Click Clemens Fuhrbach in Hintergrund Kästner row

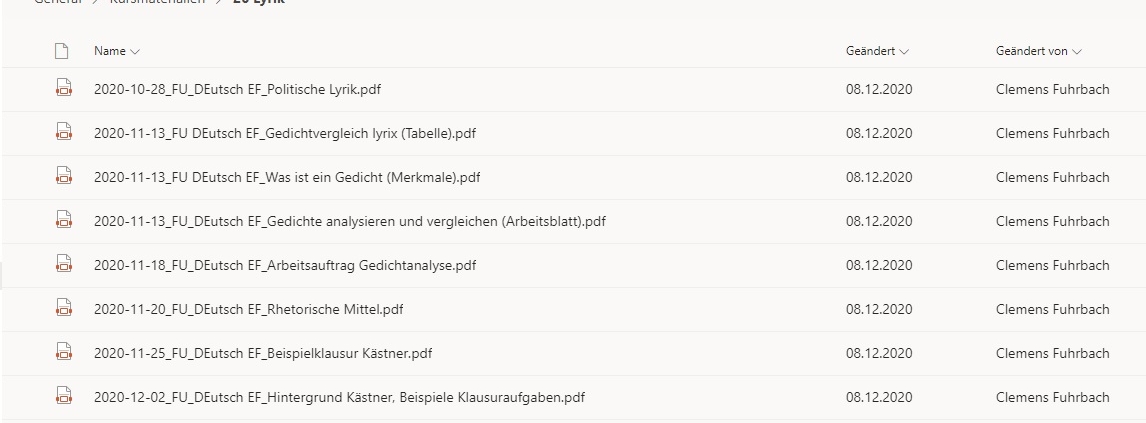coord(1052,397)
